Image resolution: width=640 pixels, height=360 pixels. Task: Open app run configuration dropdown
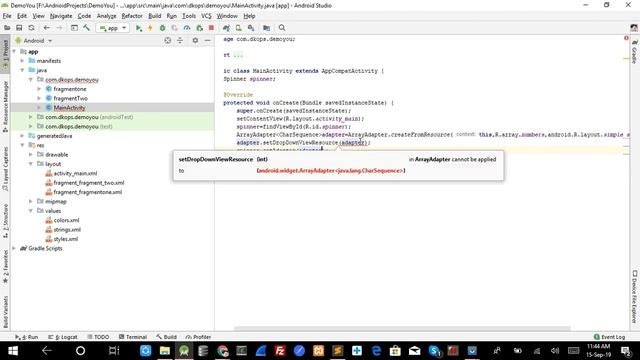click(113, 28)
